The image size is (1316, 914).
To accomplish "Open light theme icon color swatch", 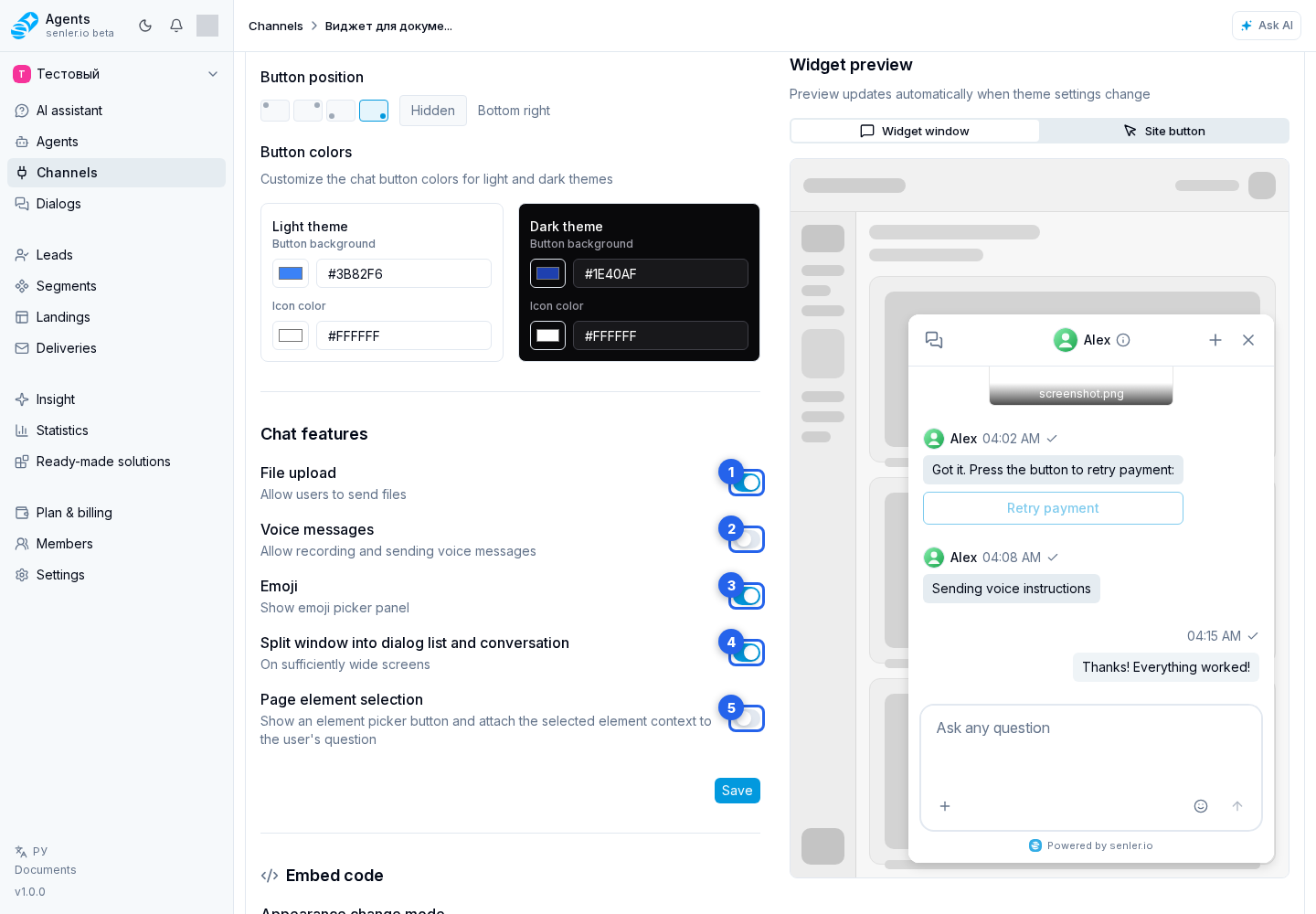I will point(291,335).
